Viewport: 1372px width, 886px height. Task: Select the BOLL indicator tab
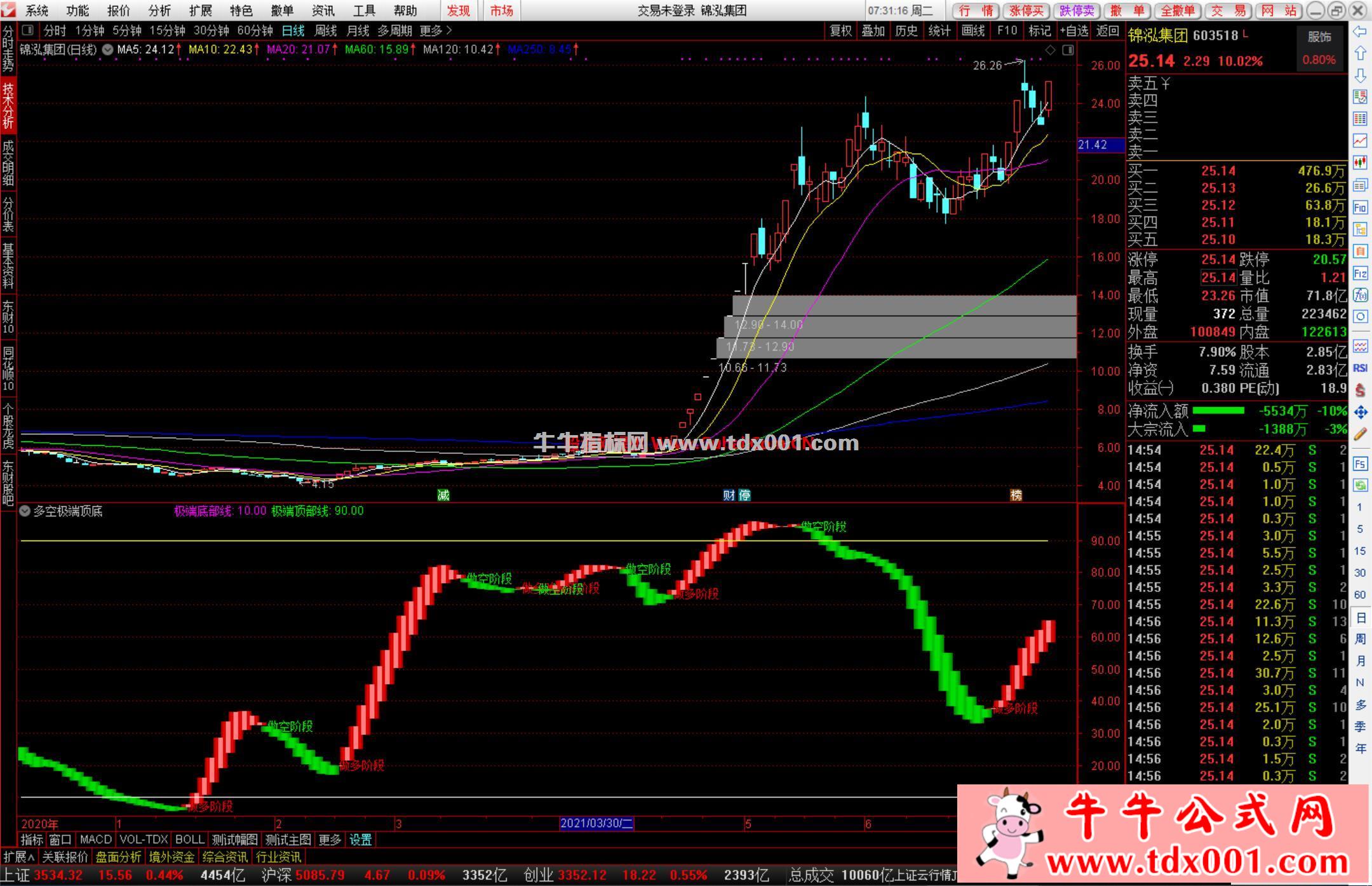tap(189, 840)
